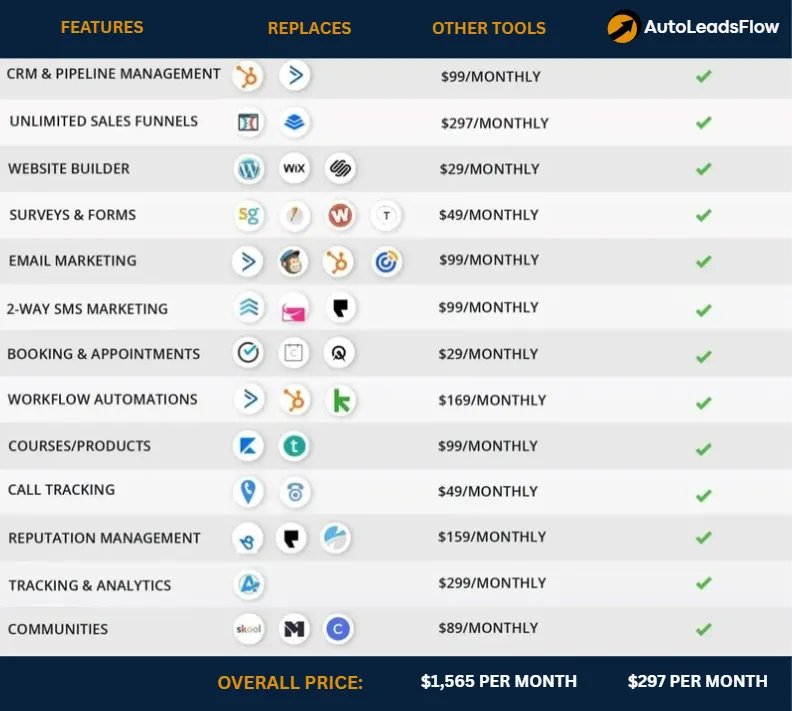
Task: Click the green checkmark in Communities row
Action: pyautogui.click(x=703, y=629)
